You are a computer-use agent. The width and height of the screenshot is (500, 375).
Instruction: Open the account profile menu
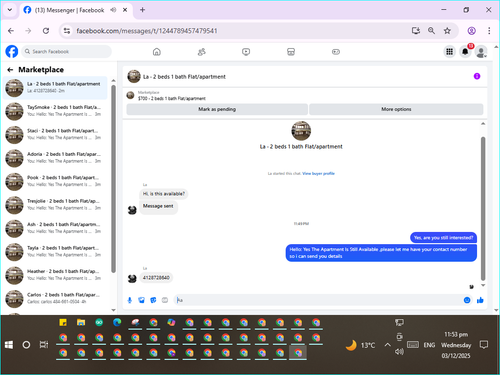tap(481, 52)
